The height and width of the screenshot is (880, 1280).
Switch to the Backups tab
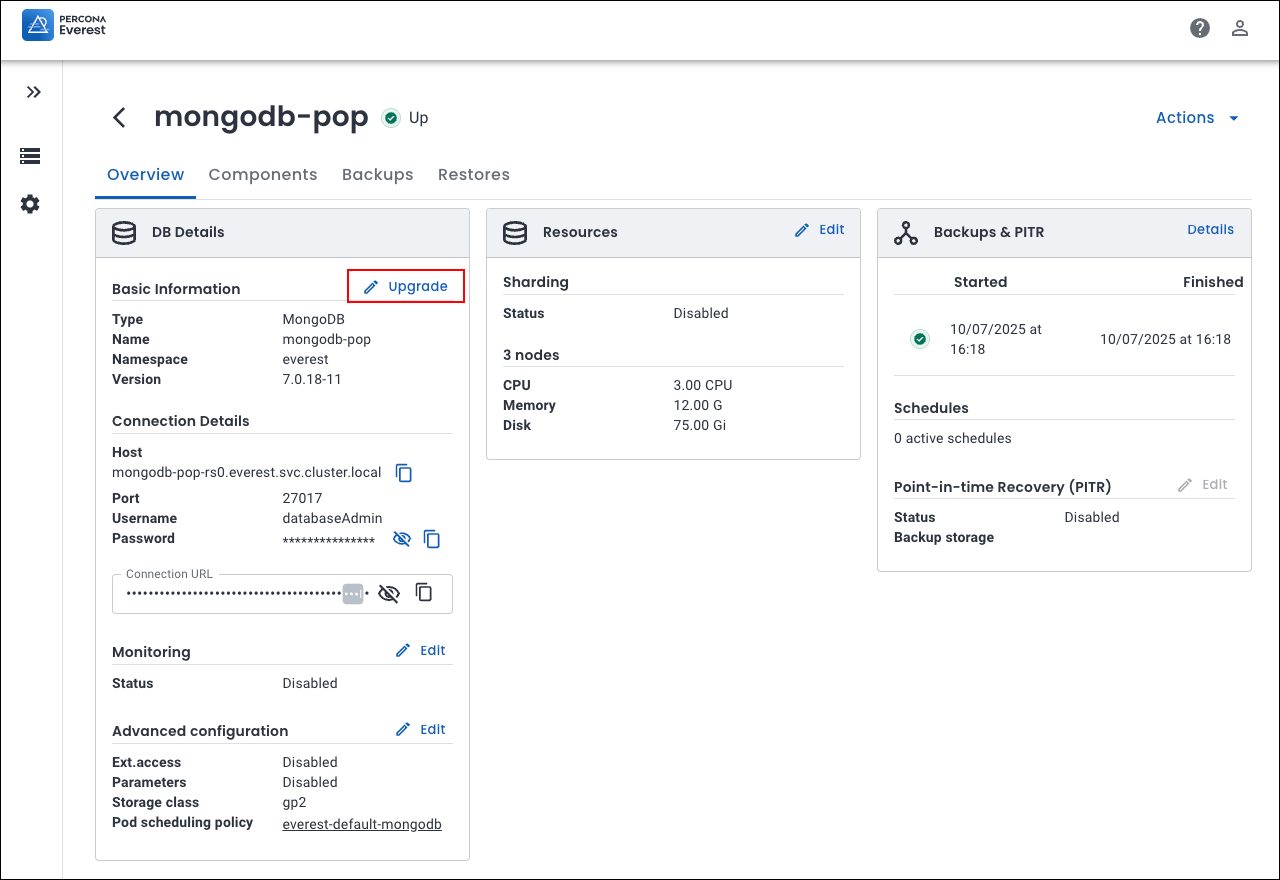(377, 175)
